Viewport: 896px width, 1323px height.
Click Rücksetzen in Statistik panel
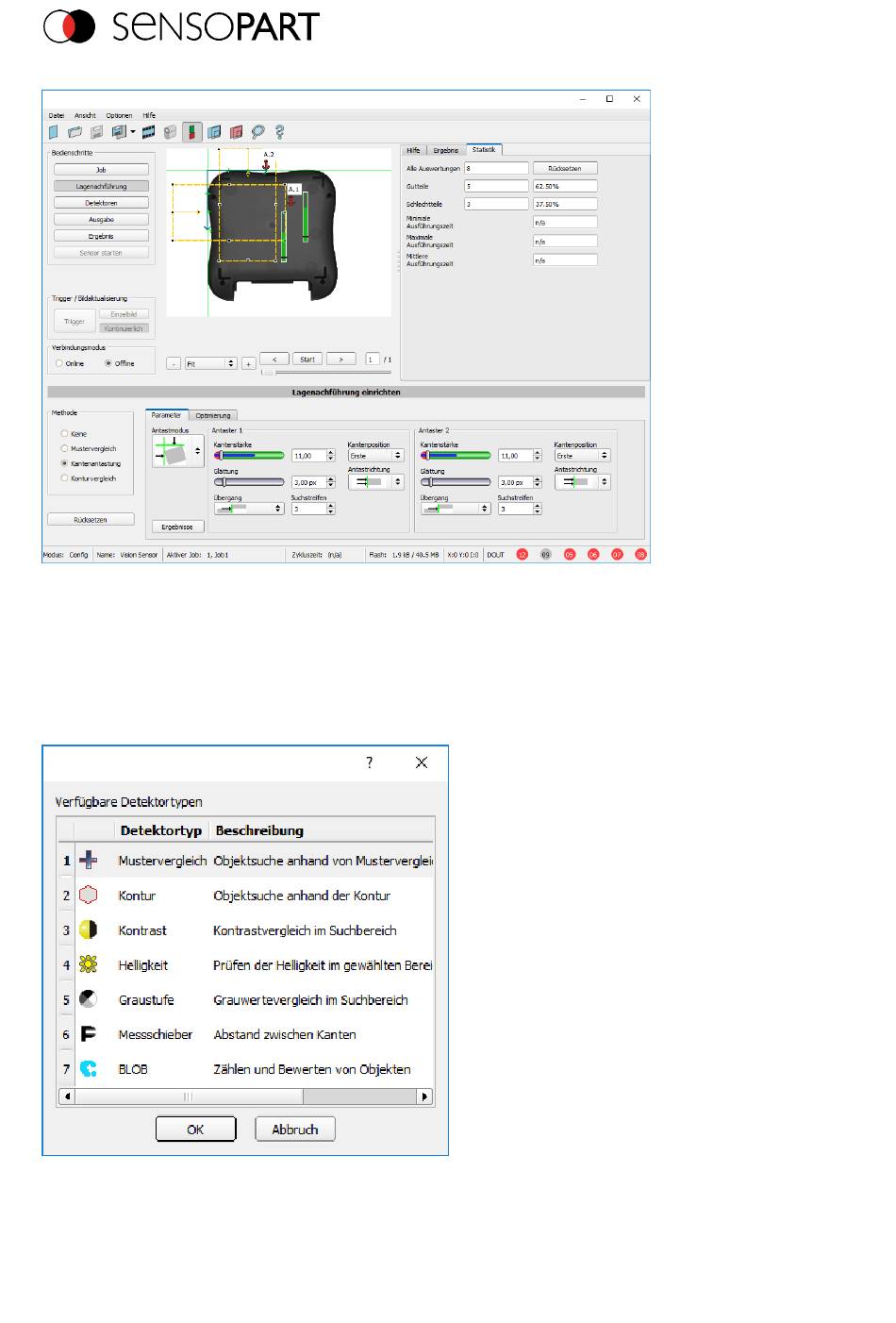point(565,168)
